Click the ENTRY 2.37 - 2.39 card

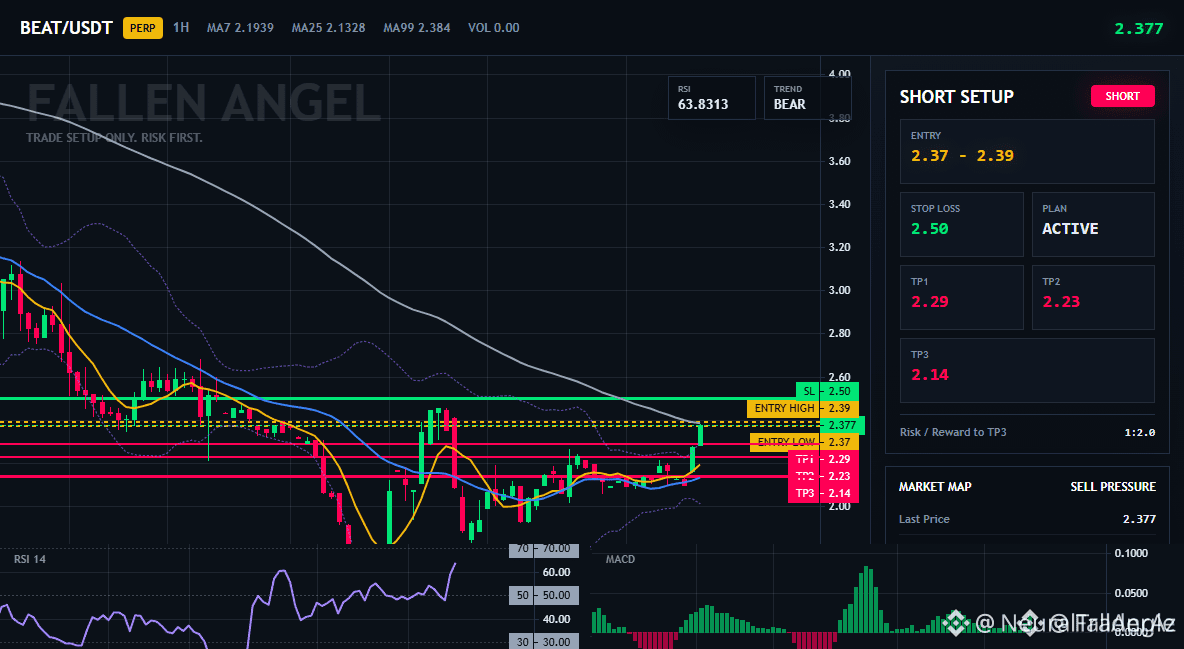tap(1027, 151)
